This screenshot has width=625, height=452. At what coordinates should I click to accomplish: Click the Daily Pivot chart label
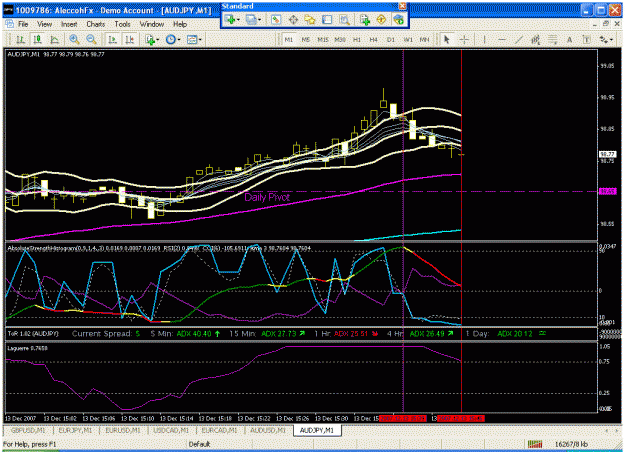(267, 197)
